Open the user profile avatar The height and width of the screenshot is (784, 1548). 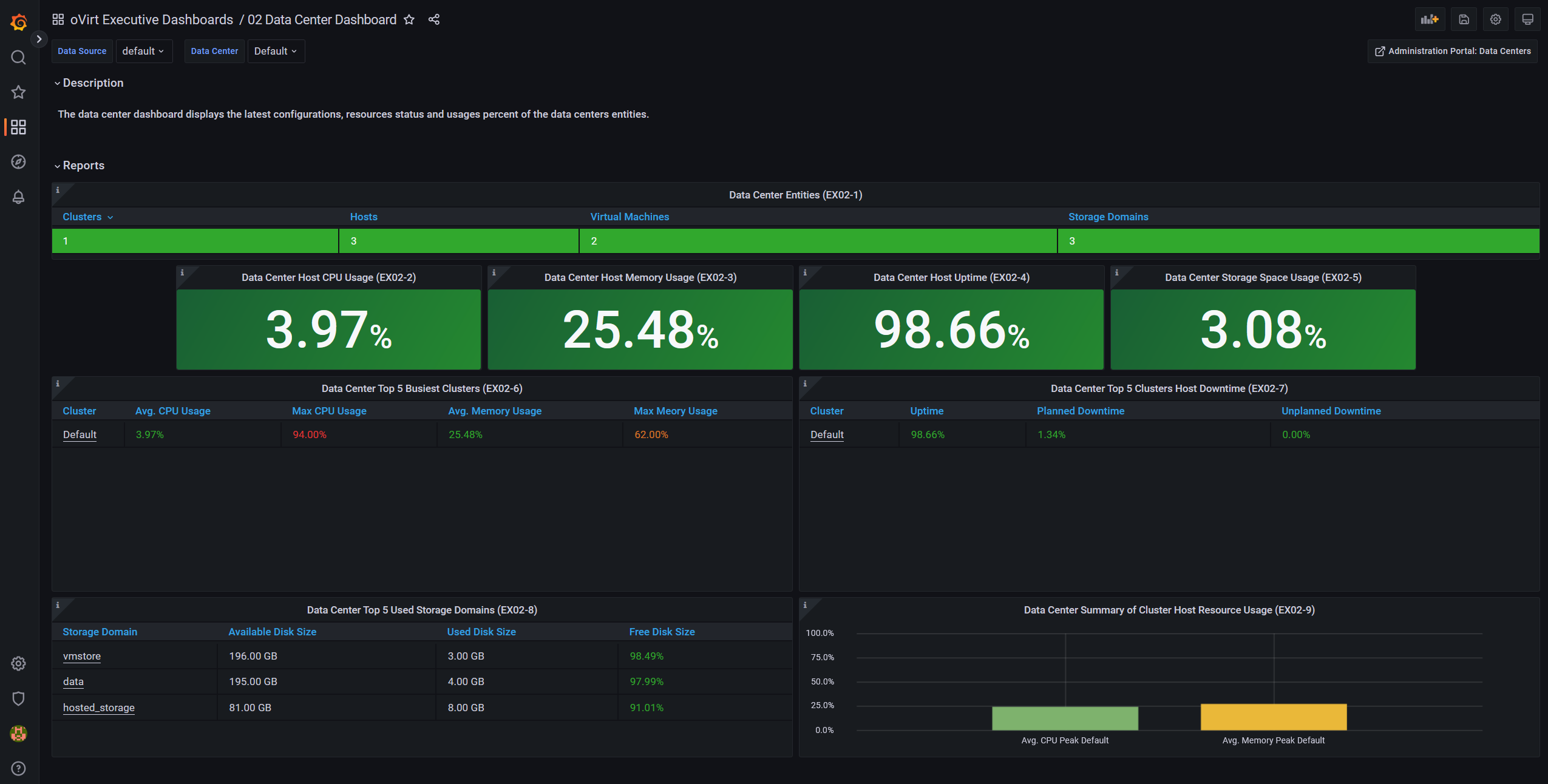pyautogui.click(x=19, y=734)
